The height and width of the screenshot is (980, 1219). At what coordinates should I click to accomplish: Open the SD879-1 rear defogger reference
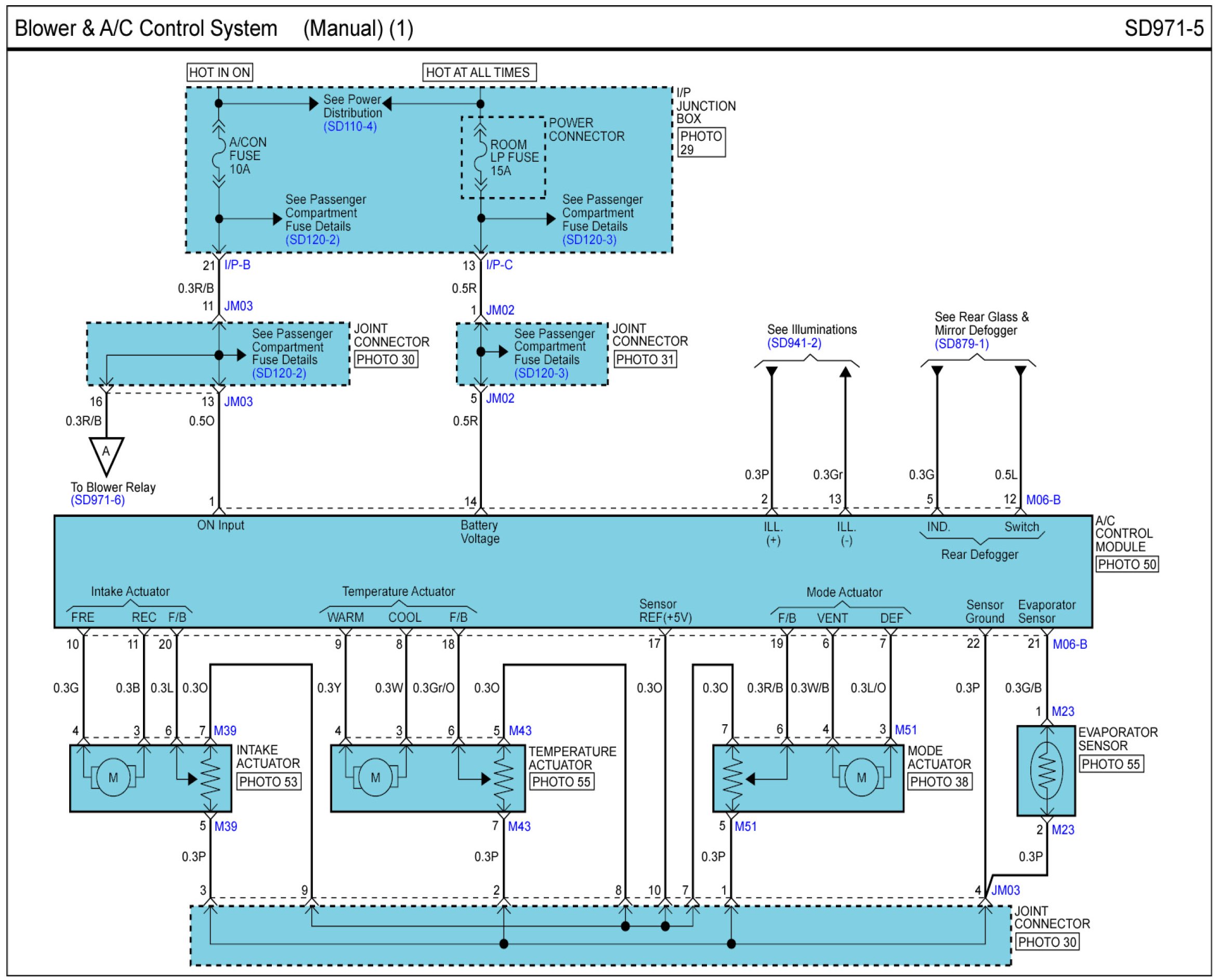coord(961,344)
